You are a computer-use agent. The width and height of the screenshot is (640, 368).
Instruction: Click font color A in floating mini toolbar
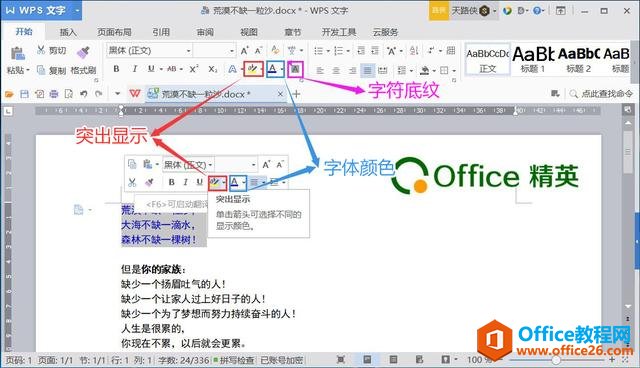point(235,182)
